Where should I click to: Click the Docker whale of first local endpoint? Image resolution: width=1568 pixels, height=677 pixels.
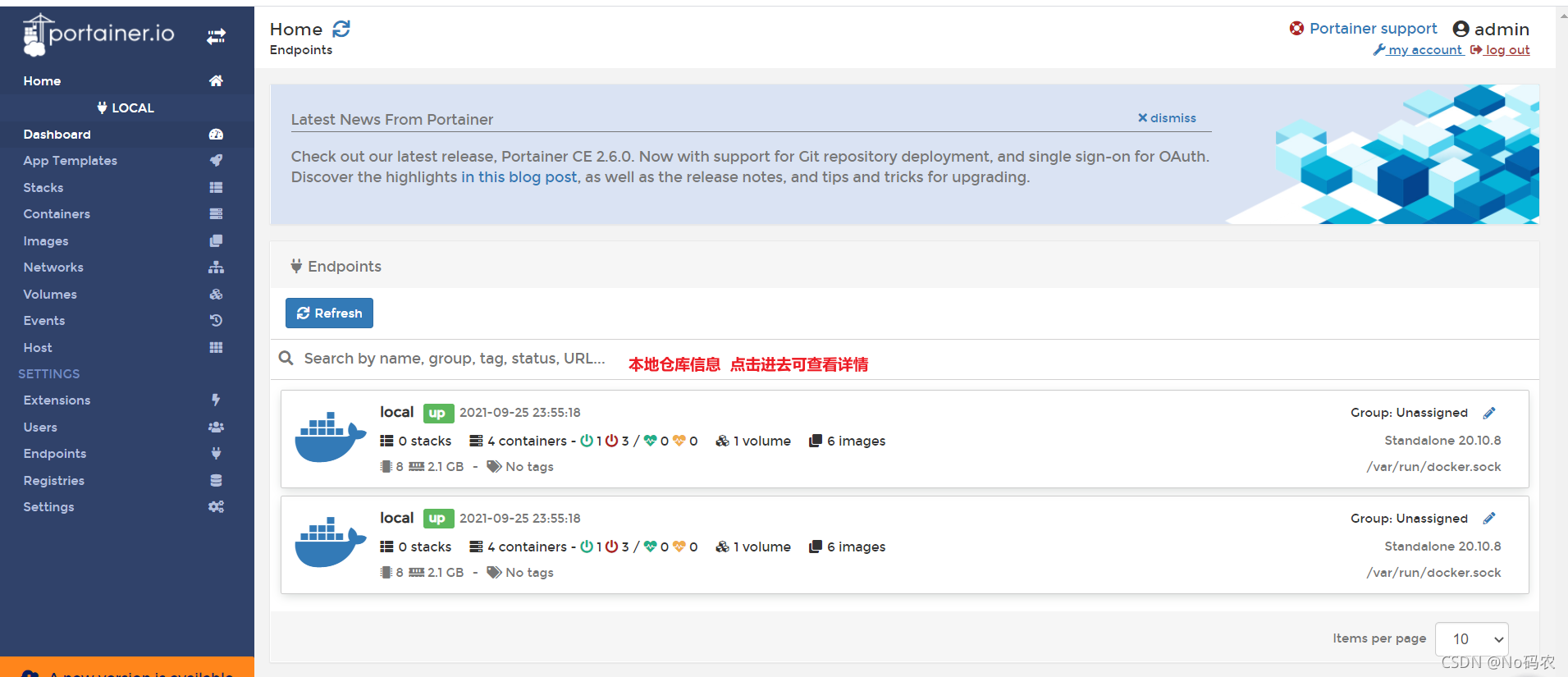[330, 437]
